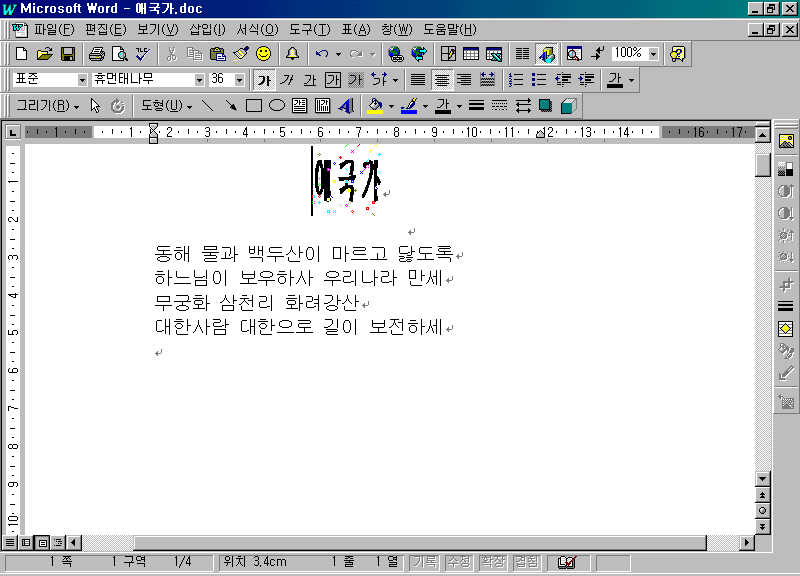Screen dimensions: 800x576
Task: Insert a table using the grid icon
Action: pyautogui.click(x=471, y=54)
